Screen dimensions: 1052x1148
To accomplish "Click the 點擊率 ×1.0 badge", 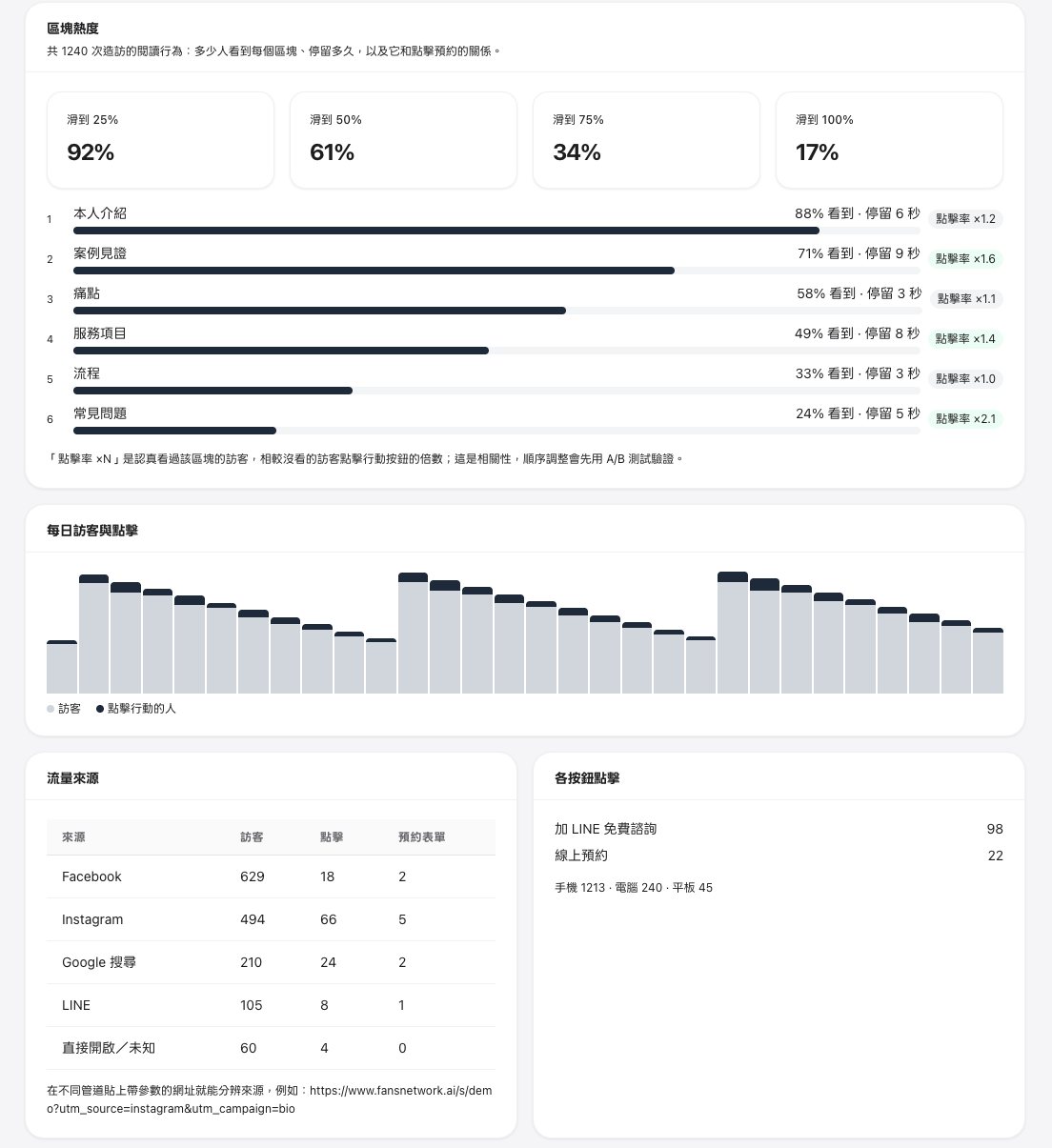I will point(965,379).
